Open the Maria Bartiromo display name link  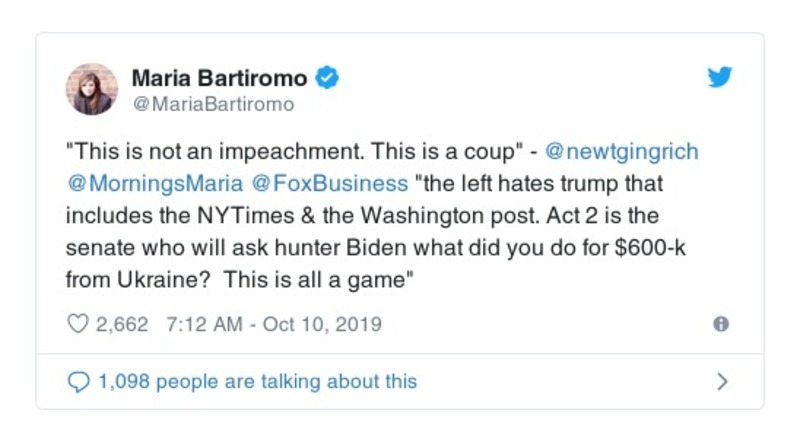click(x=221, y=78)
